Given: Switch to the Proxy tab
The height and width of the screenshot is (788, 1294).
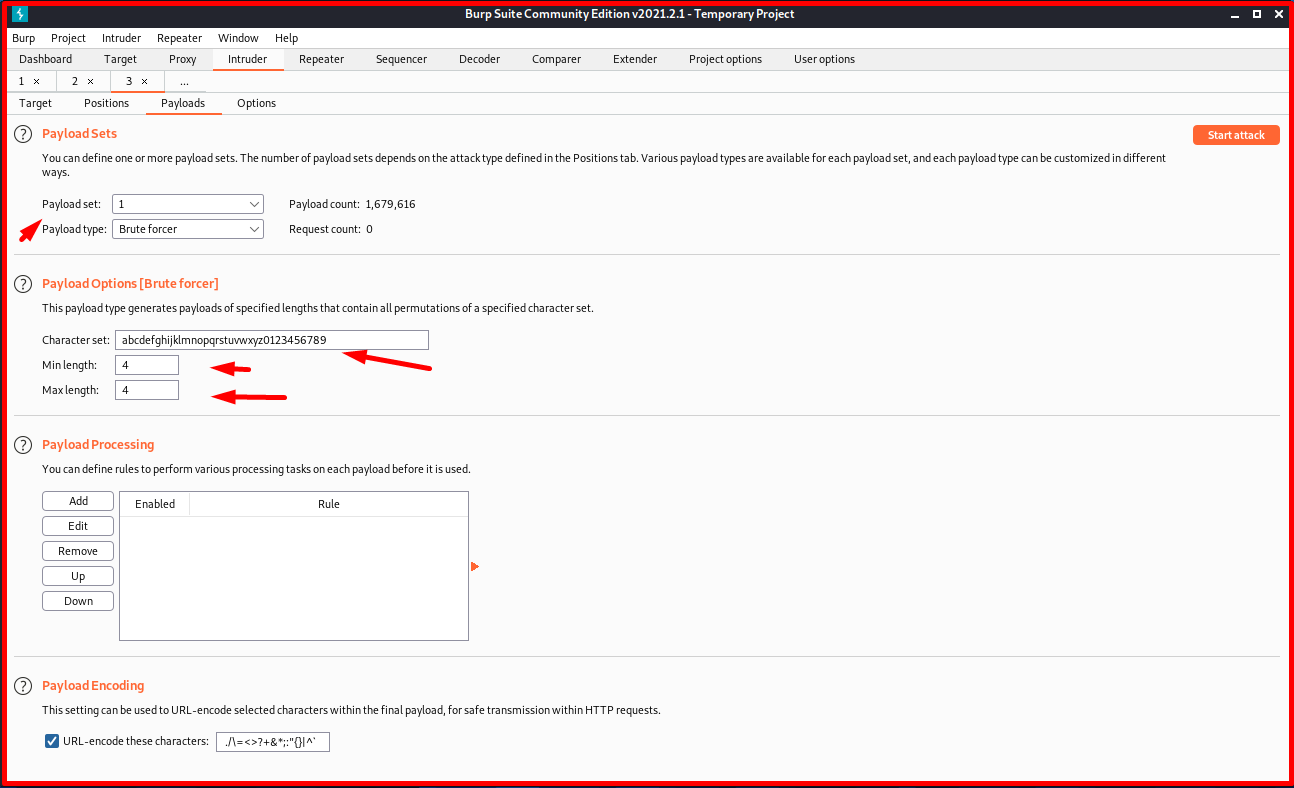Looking at the screenshot, I should (183, 59).
